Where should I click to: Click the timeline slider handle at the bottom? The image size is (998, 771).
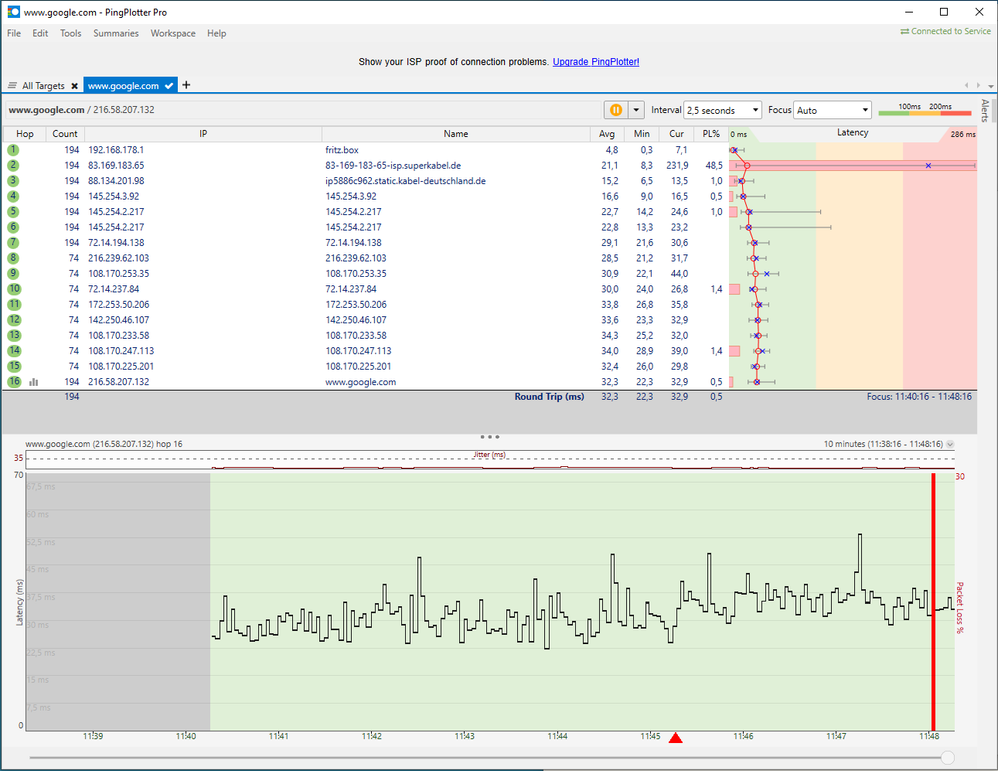point(947,758)
